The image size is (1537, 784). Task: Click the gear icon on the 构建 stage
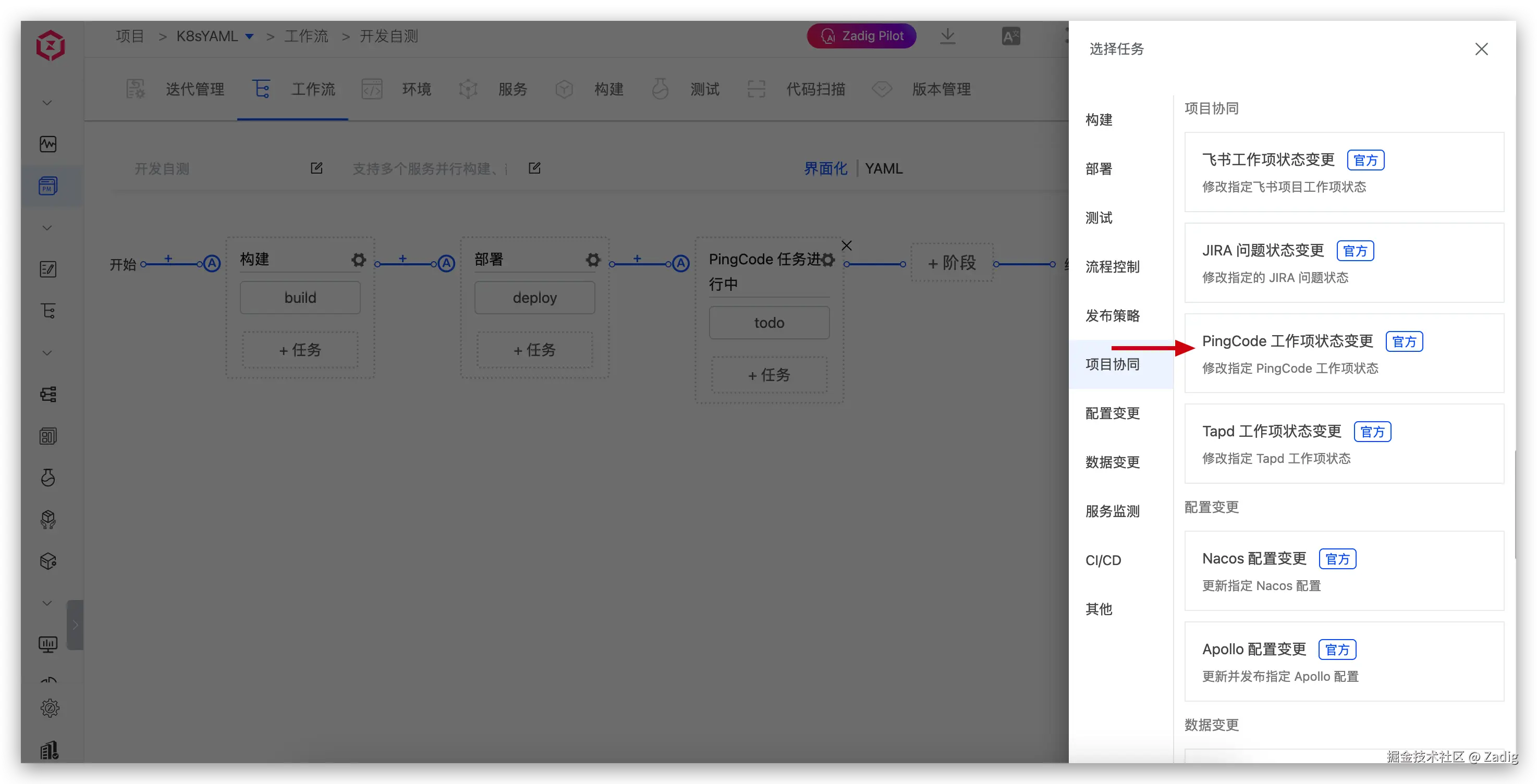click(358, 260)
